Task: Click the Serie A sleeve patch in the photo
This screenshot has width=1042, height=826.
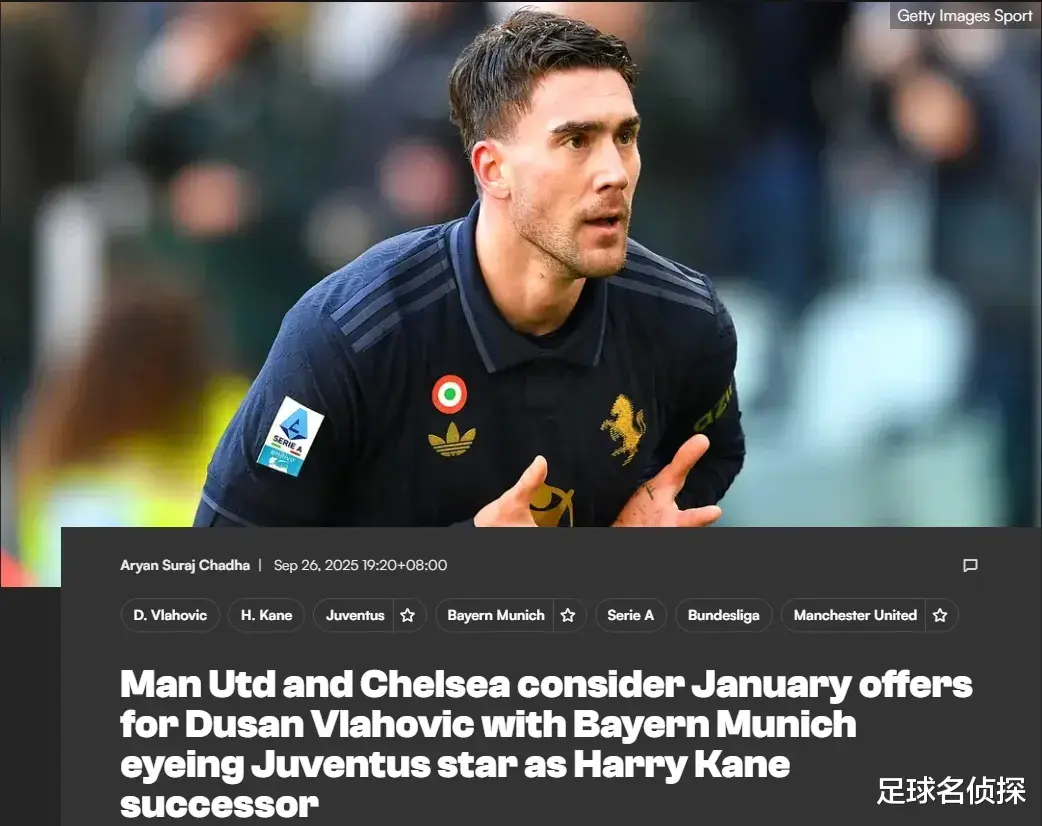Action: tap(290, 436)
